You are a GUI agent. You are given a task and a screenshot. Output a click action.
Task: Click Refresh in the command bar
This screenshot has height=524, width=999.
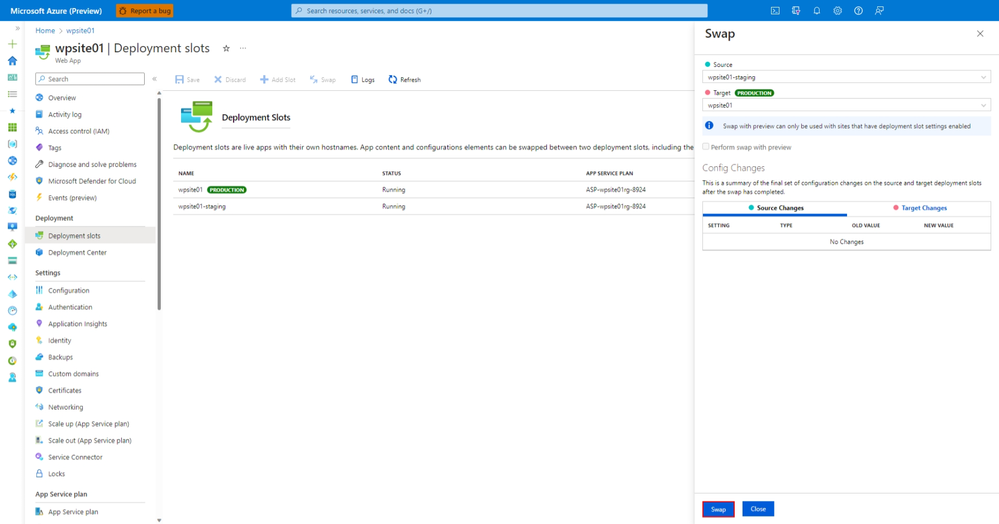point(405,80)
